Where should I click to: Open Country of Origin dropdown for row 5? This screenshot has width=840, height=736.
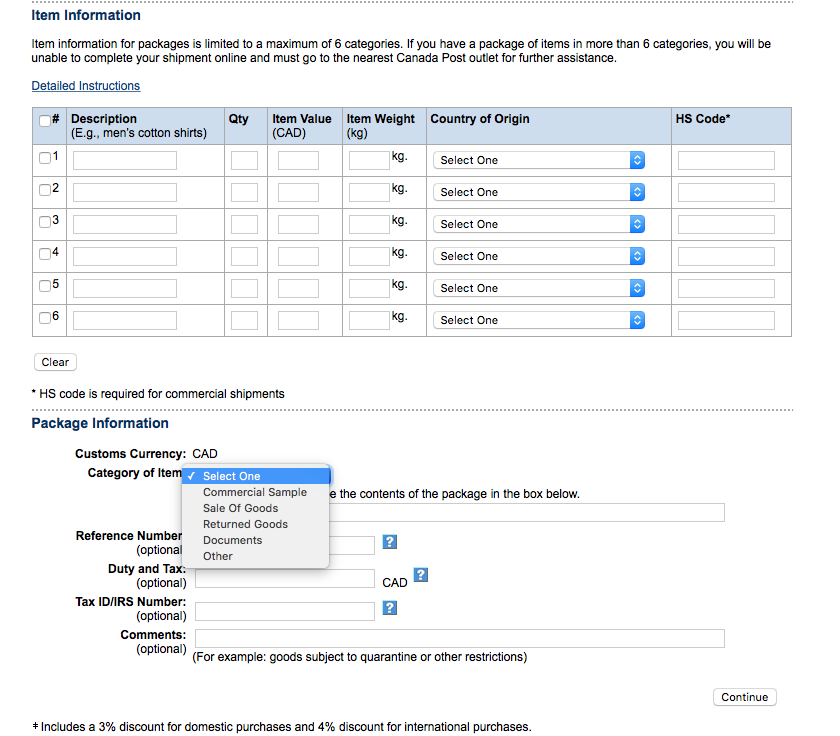tap(538, 288)
